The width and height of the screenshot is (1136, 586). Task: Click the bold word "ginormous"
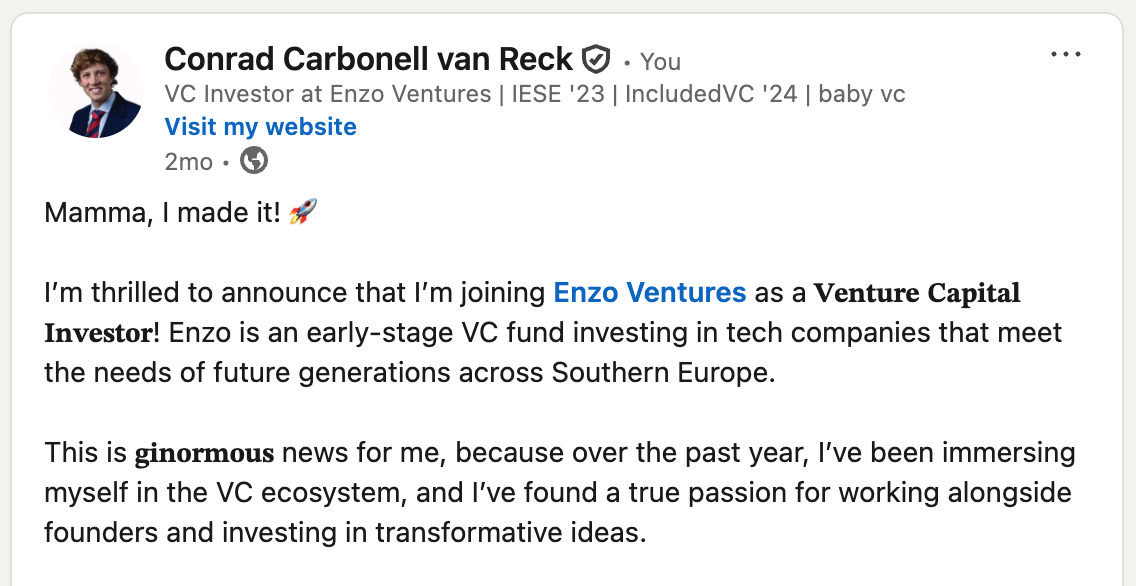point(204,453)
